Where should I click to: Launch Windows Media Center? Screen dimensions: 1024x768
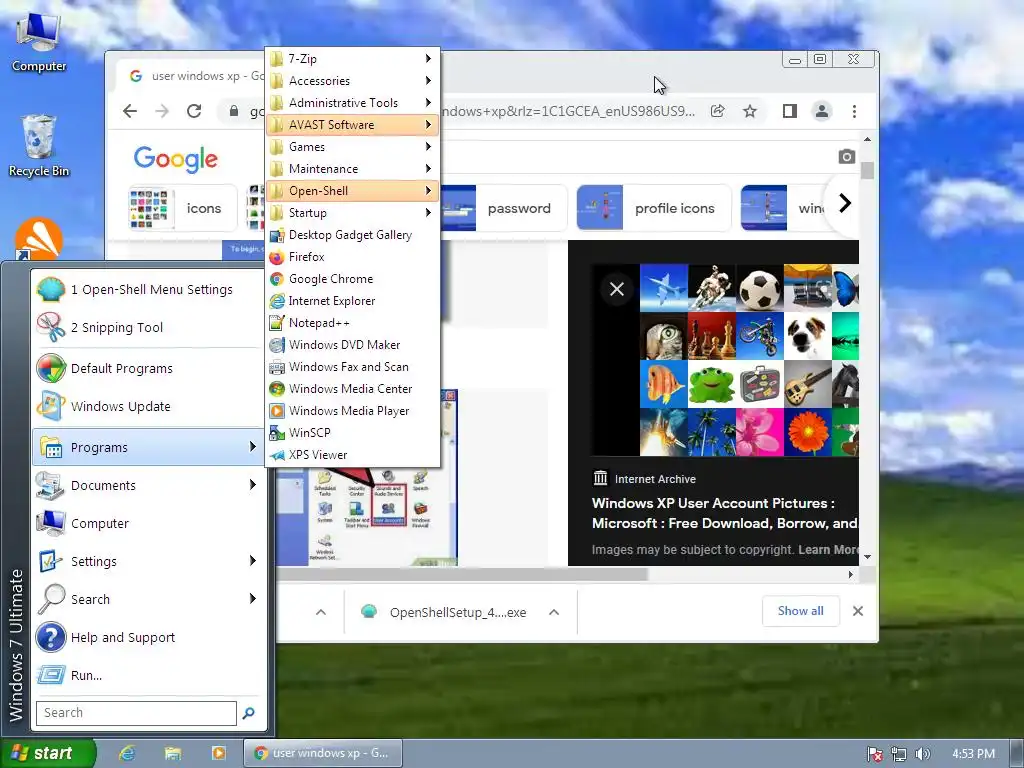353,389
